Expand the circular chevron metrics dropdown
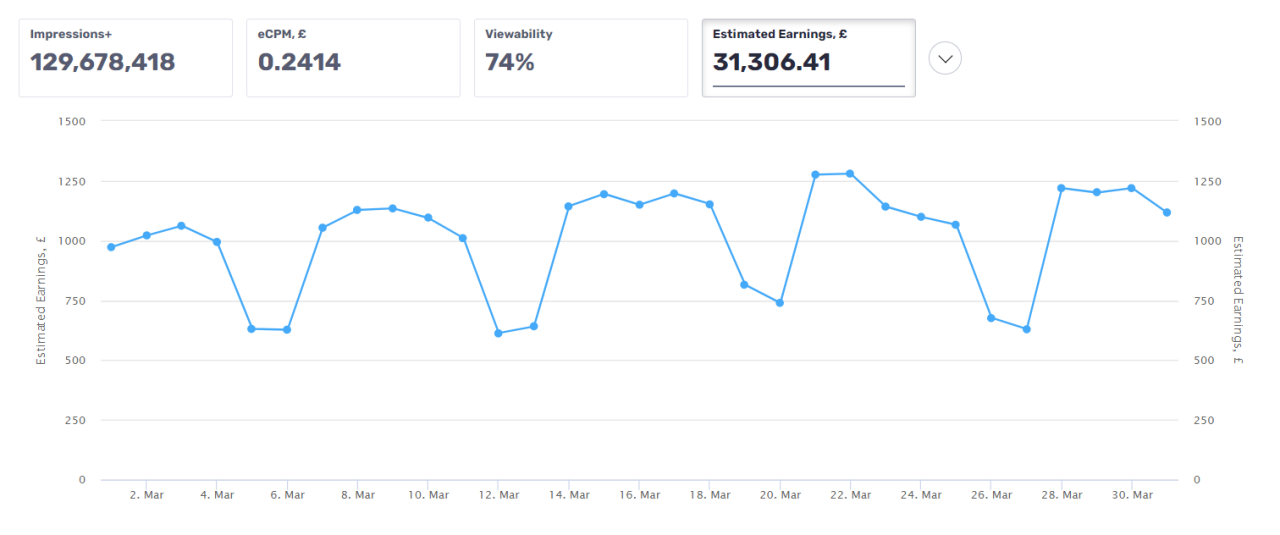 (945, 59)
